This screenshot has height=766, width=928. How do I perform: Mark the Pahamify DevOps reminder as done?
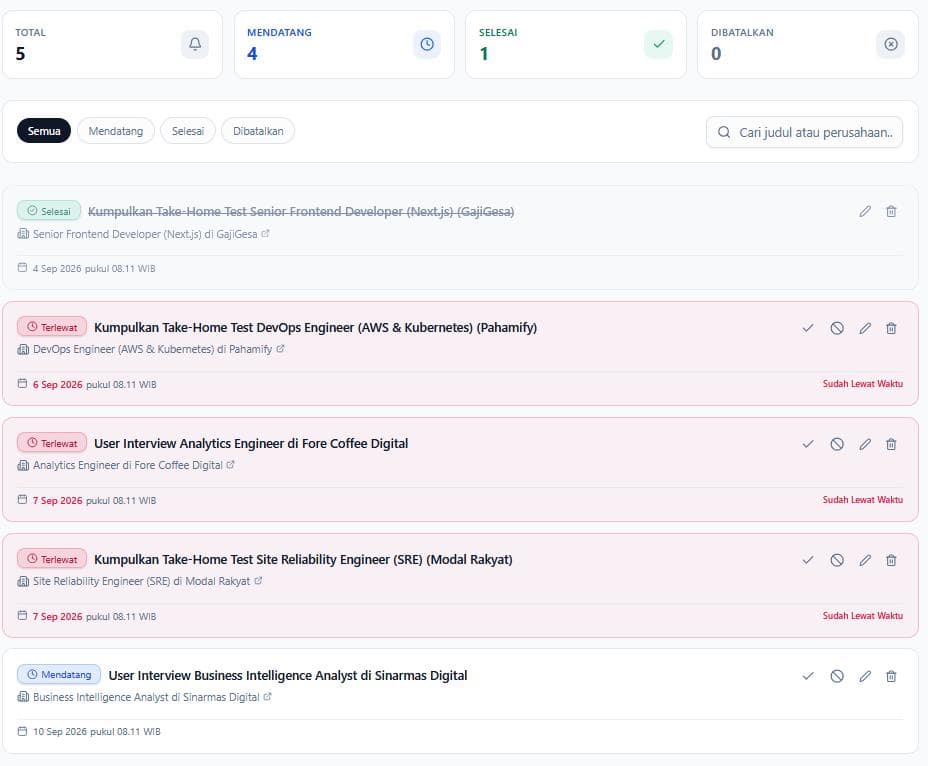pyautogui.click(x=808, y=328)
